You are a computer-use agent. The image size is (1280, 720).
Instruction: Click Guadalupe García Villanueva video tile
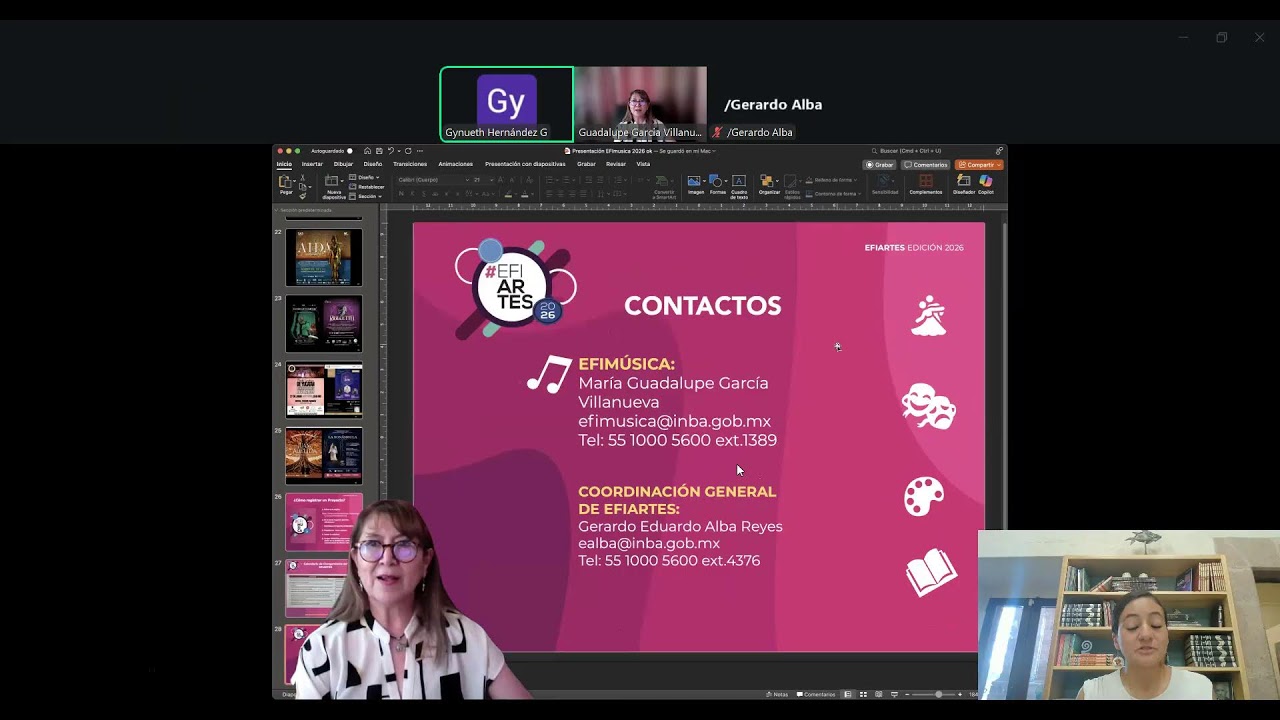pos(640,104)
